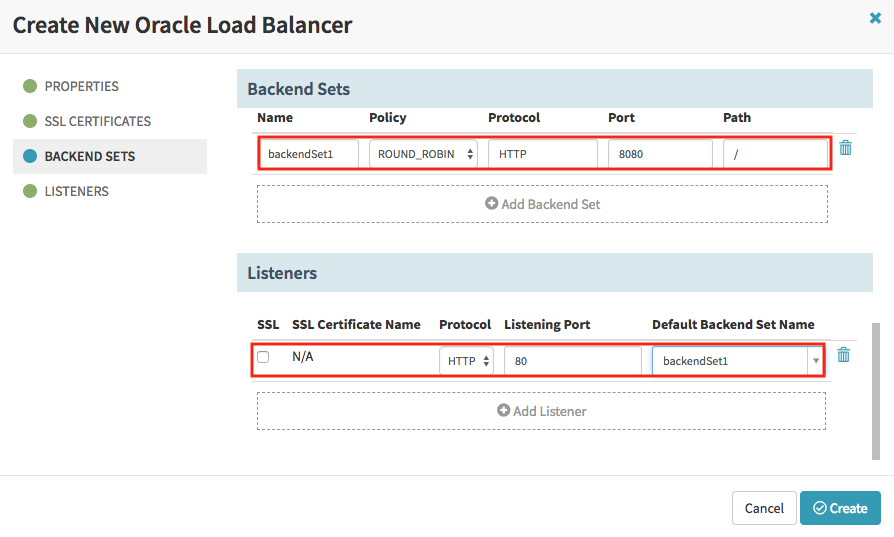Screen dimensions: 894x537
Task: Click the Cancel button
Action: pos(764,508)
